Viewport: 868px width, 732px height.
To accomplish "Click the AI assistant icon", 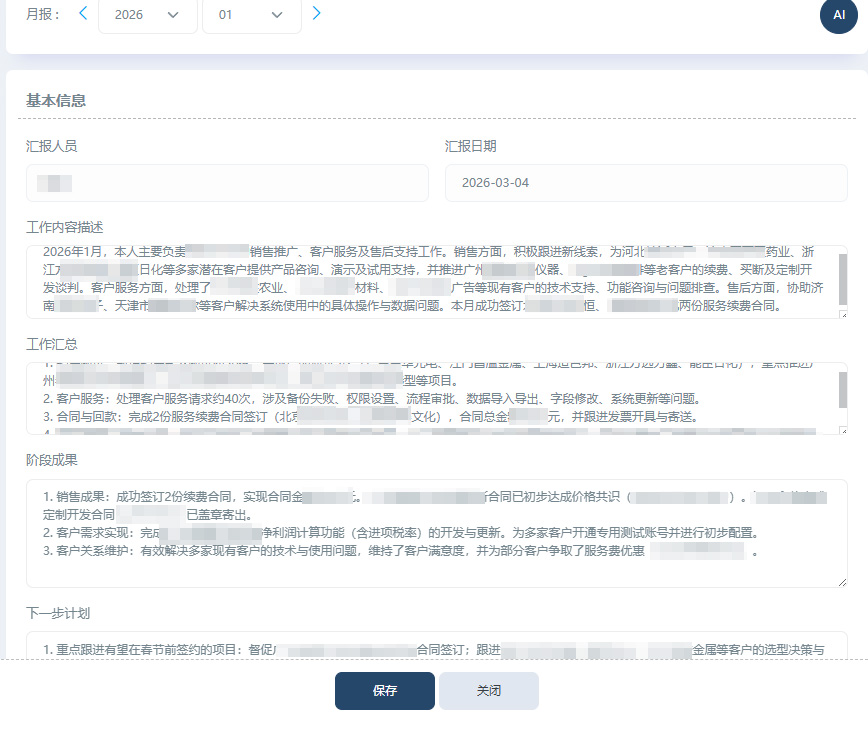I will click(x=838, y=16).
